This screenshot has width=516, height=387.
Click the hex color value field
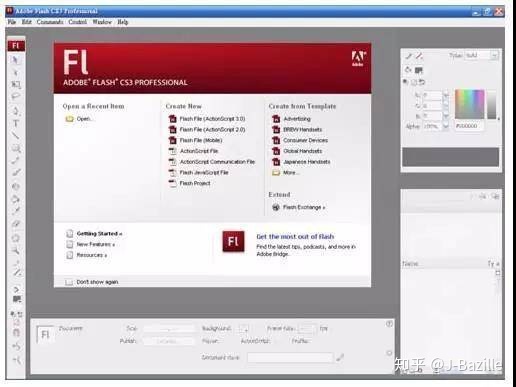[468, 126]
